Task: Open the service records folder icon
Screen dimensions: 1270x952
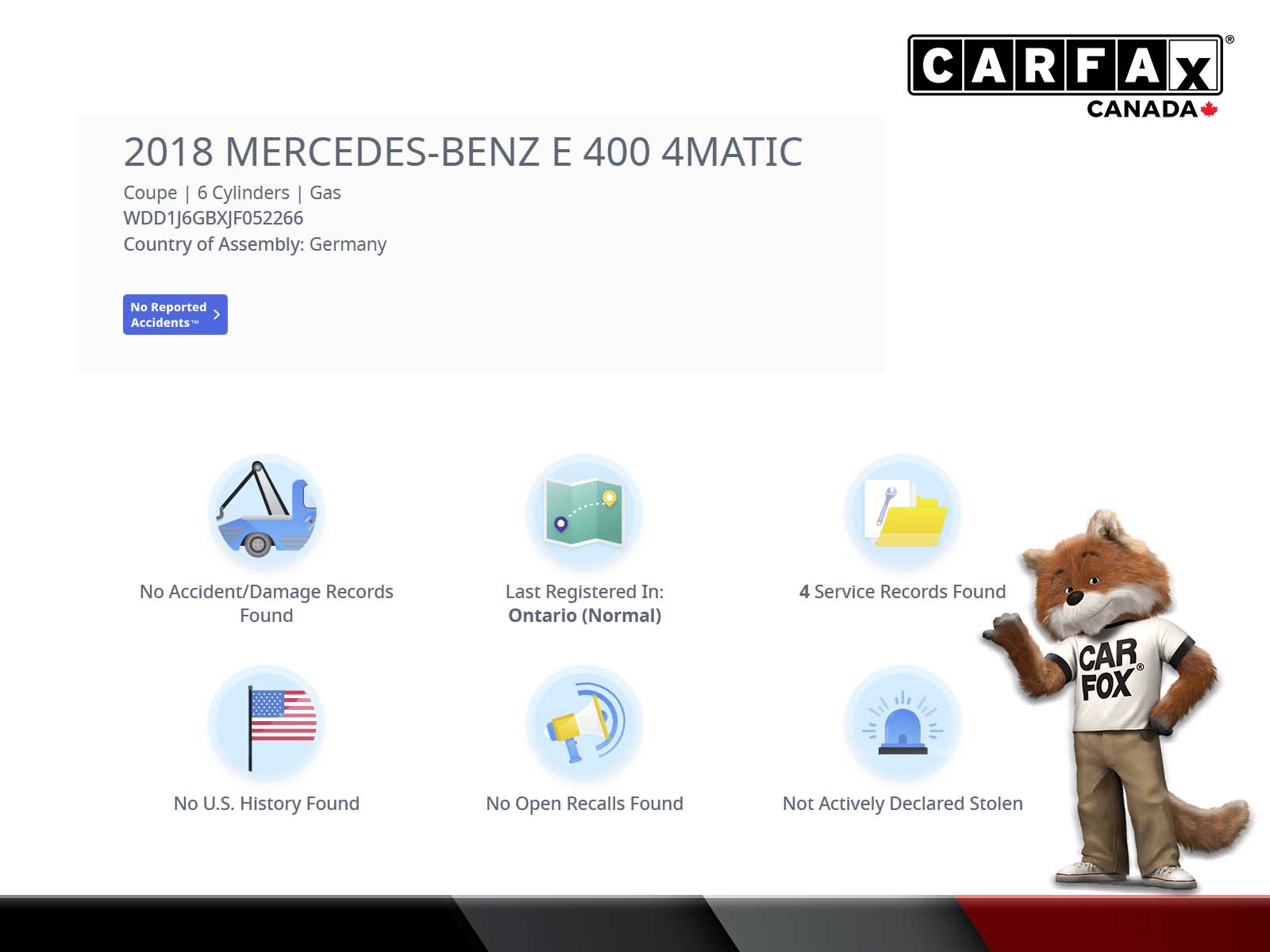Action: pos(902,512)
